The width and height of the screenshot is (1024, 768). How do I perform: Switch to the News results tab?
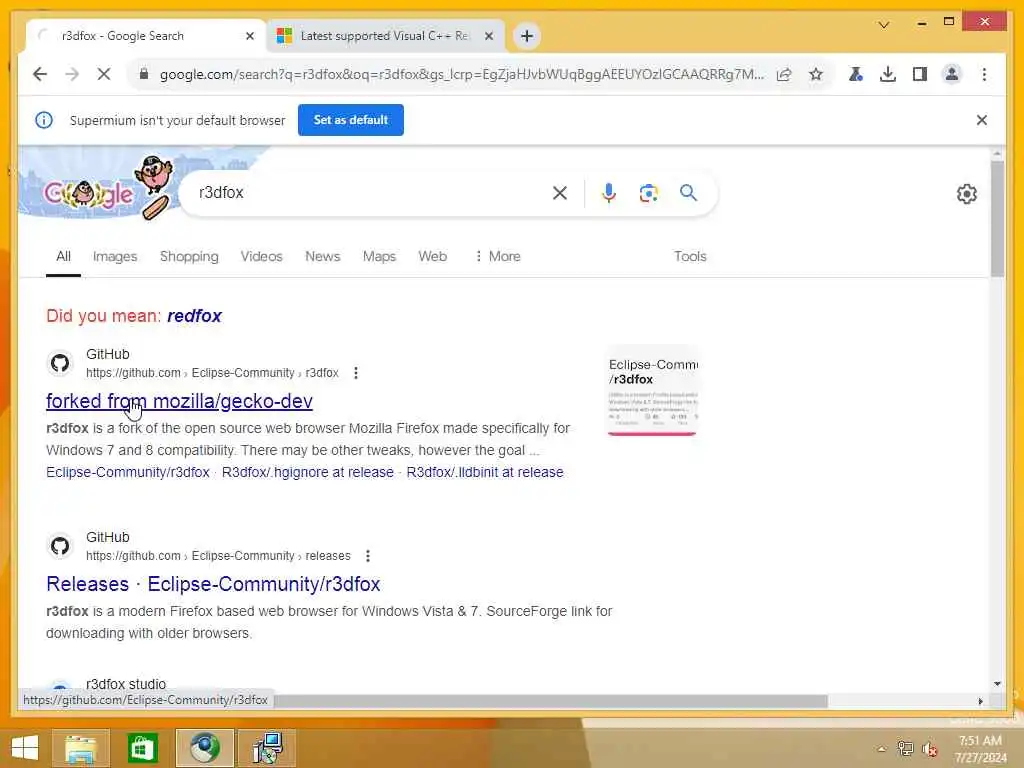[x=323, y=257]
